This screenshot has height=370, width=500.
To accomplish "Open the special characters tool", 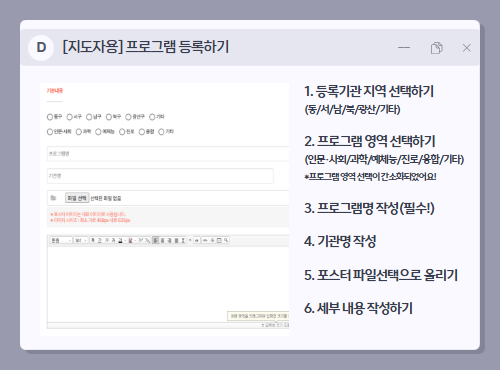I will (212, 240).
